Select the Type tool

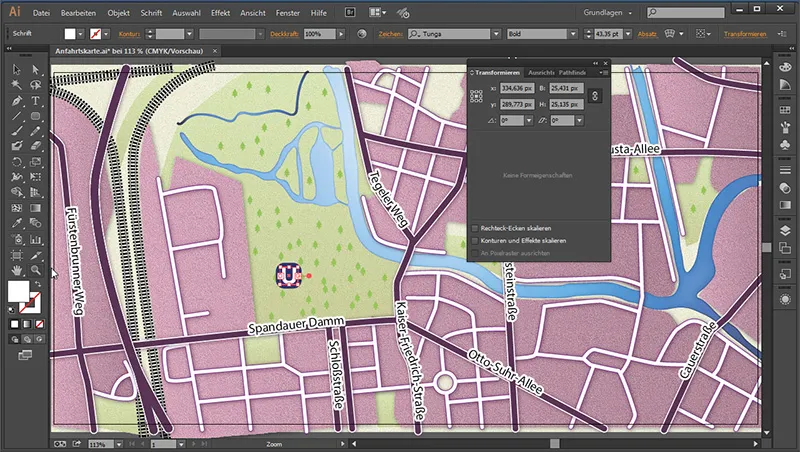(x=35, y=101)
